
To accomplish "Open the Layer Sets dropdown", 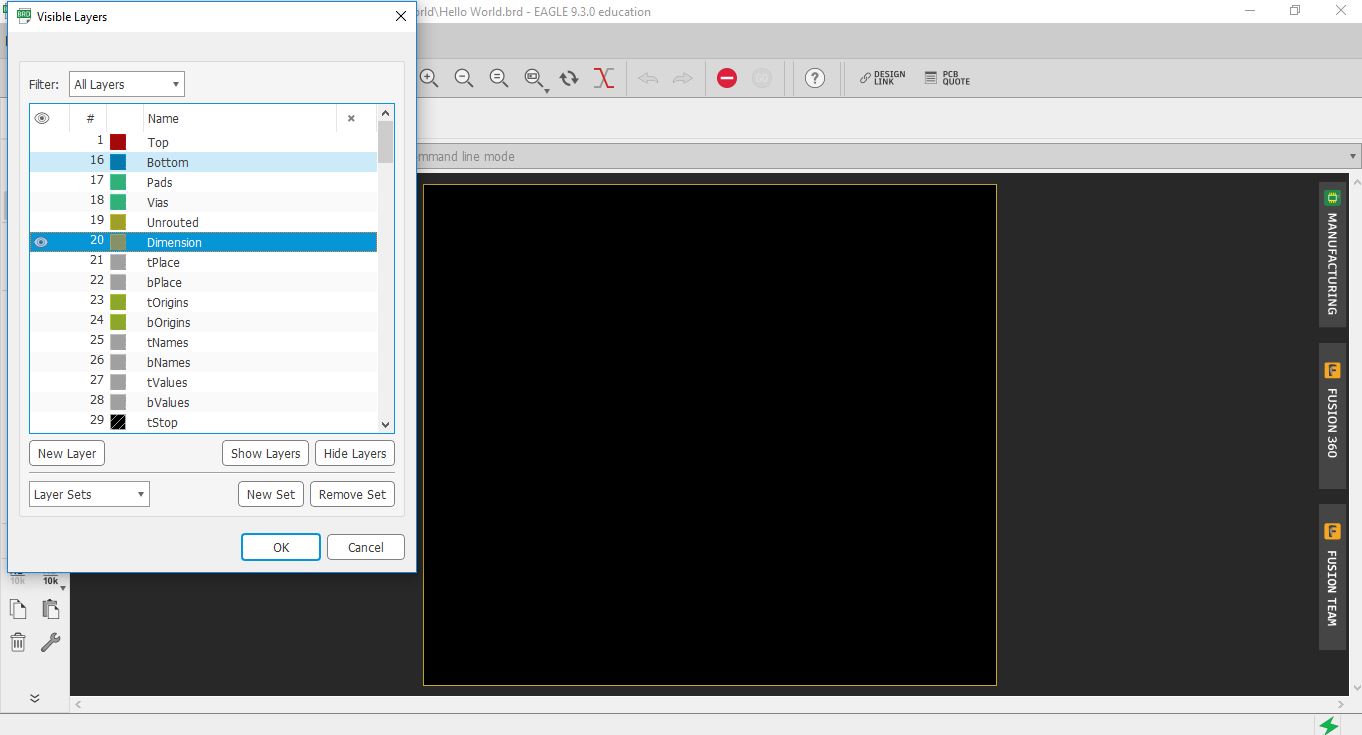I will click(x=89, y=494).
